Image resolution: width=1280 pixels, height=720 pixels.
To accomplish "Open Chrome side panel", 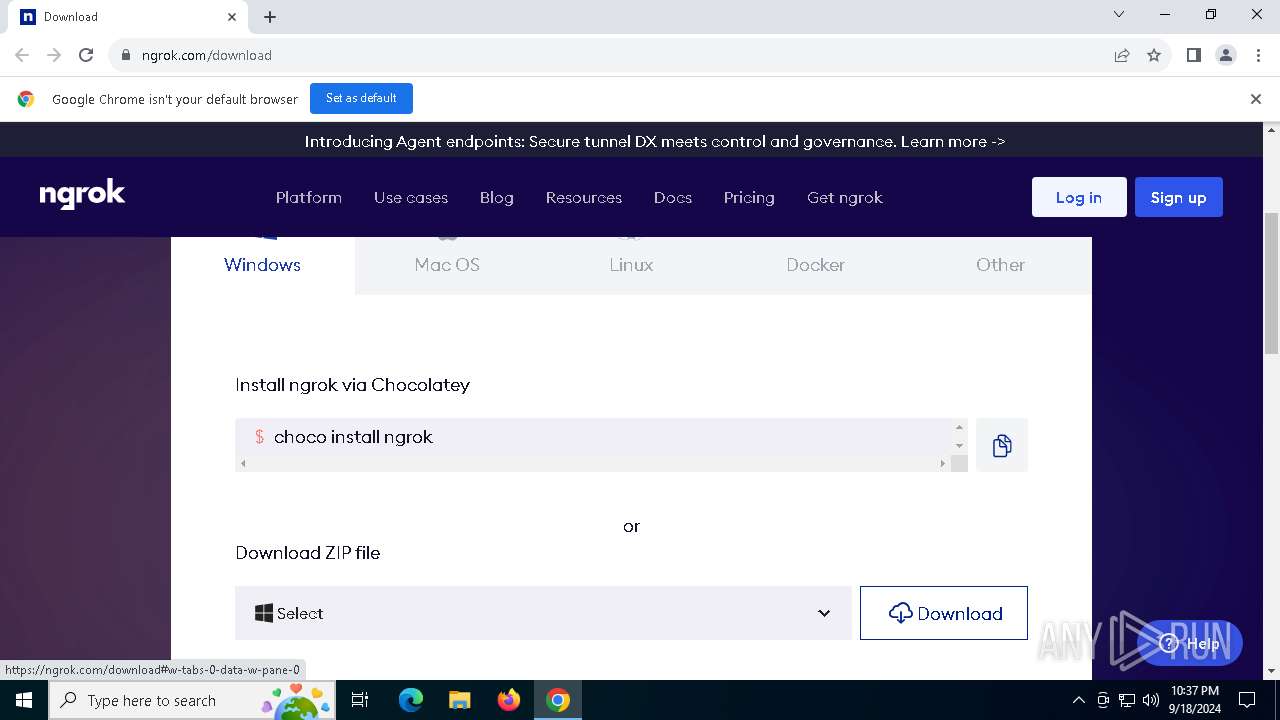I will tap(1193, 55).
